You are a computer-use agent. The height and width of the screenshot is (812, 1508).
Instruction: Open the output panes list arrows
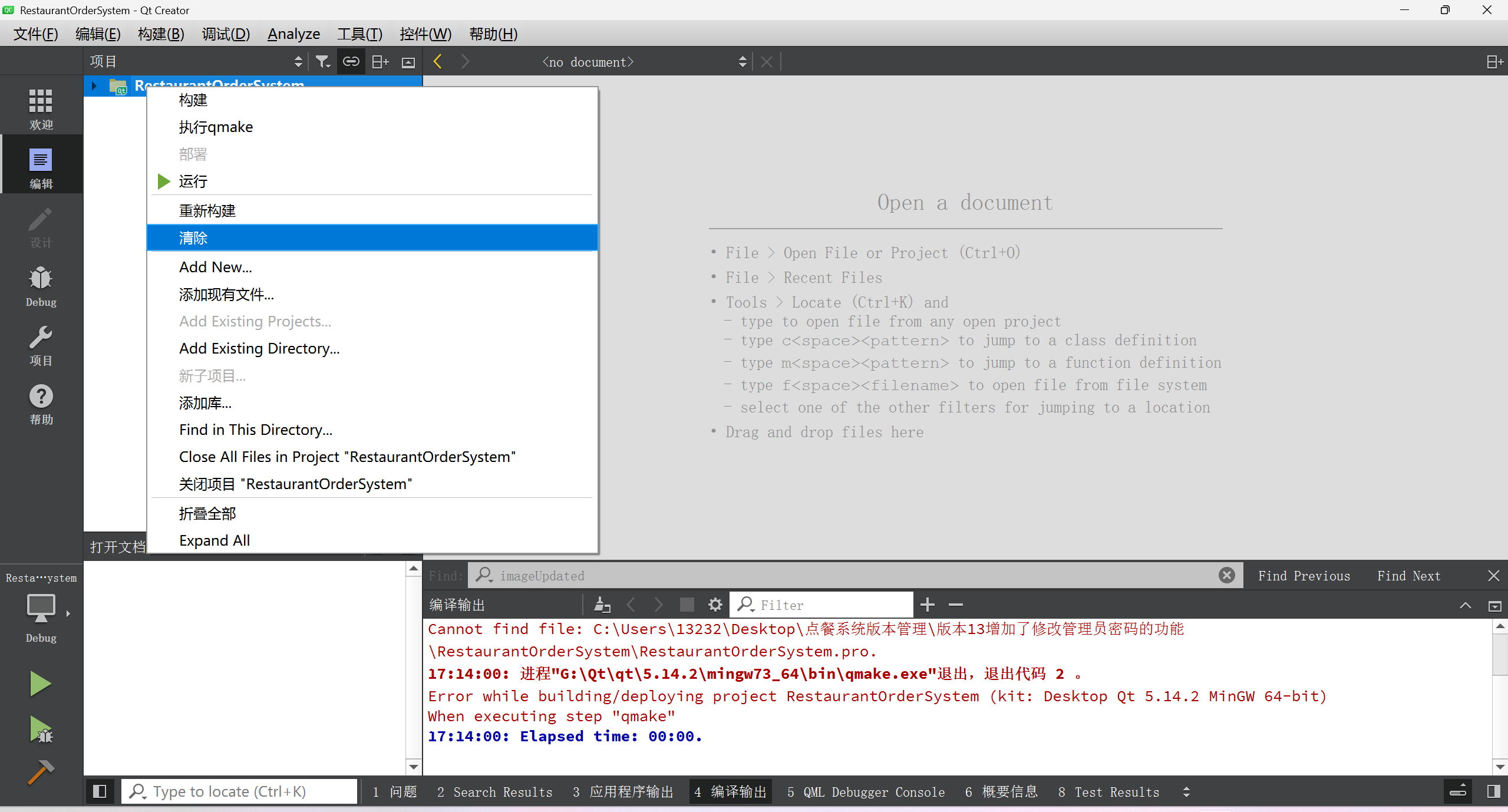click(1186, 792)
